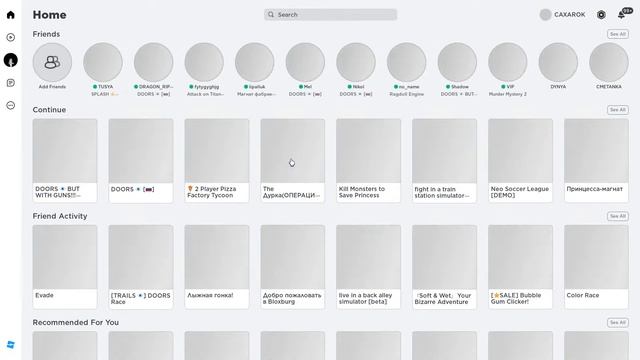Open live in a back alley simulator
The height and width of the screenshot is (360, 640).
pyautogui.click(x=369, y=267)
